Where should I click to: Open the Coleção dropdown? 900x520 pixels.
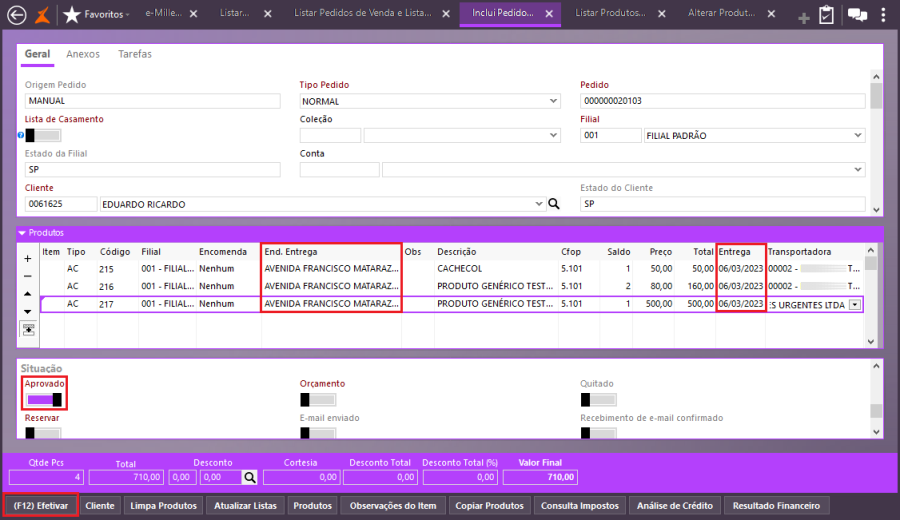553,135
